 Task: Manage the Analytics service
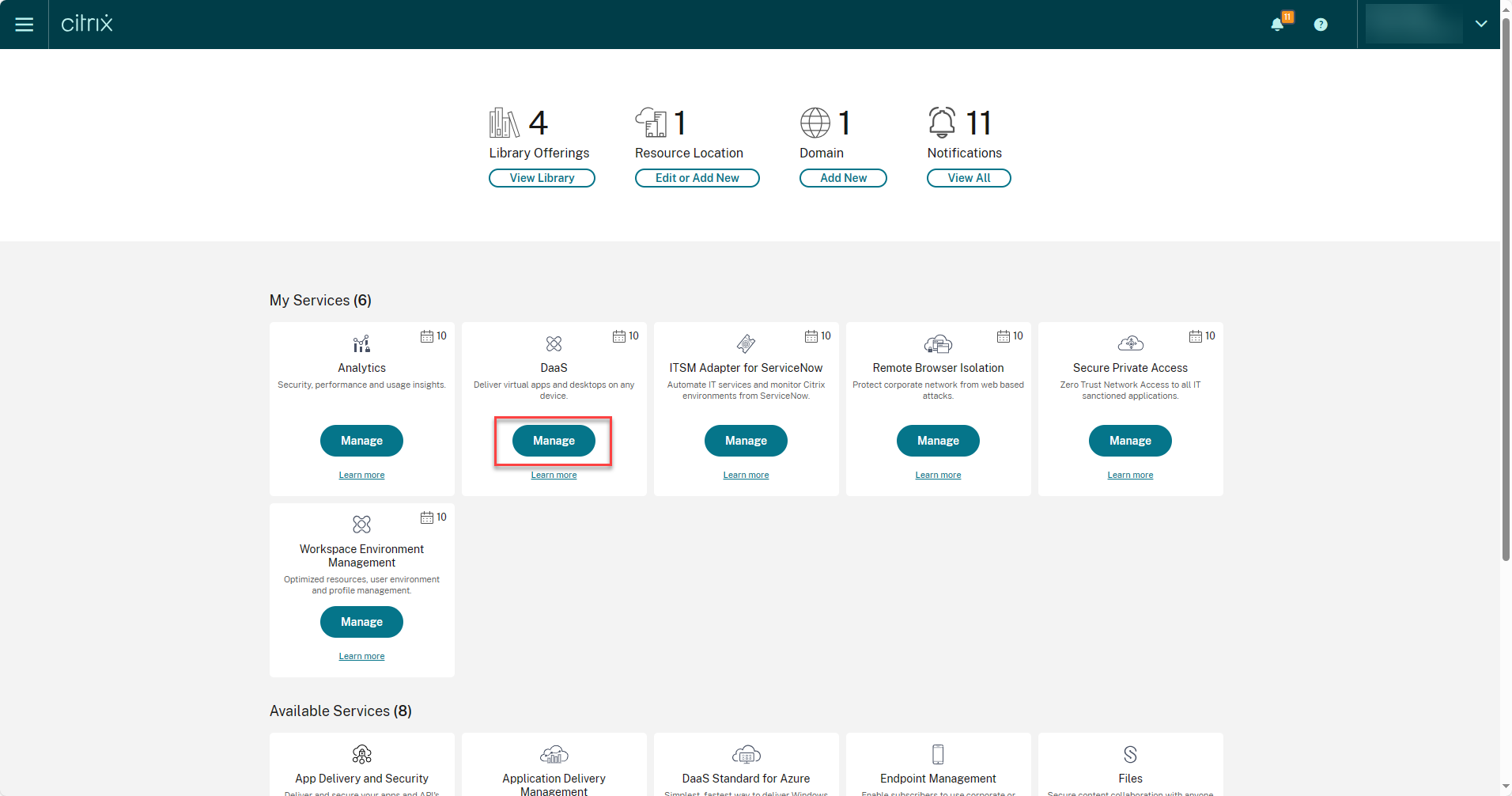(x=361, y=441)
